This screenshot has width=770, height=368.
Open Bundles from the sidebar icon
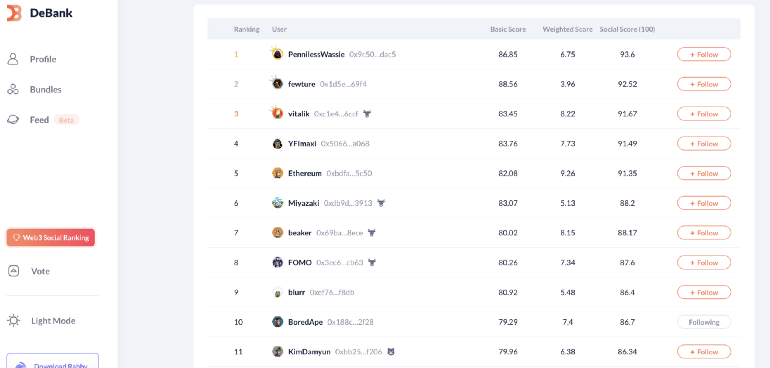[13, 89]
